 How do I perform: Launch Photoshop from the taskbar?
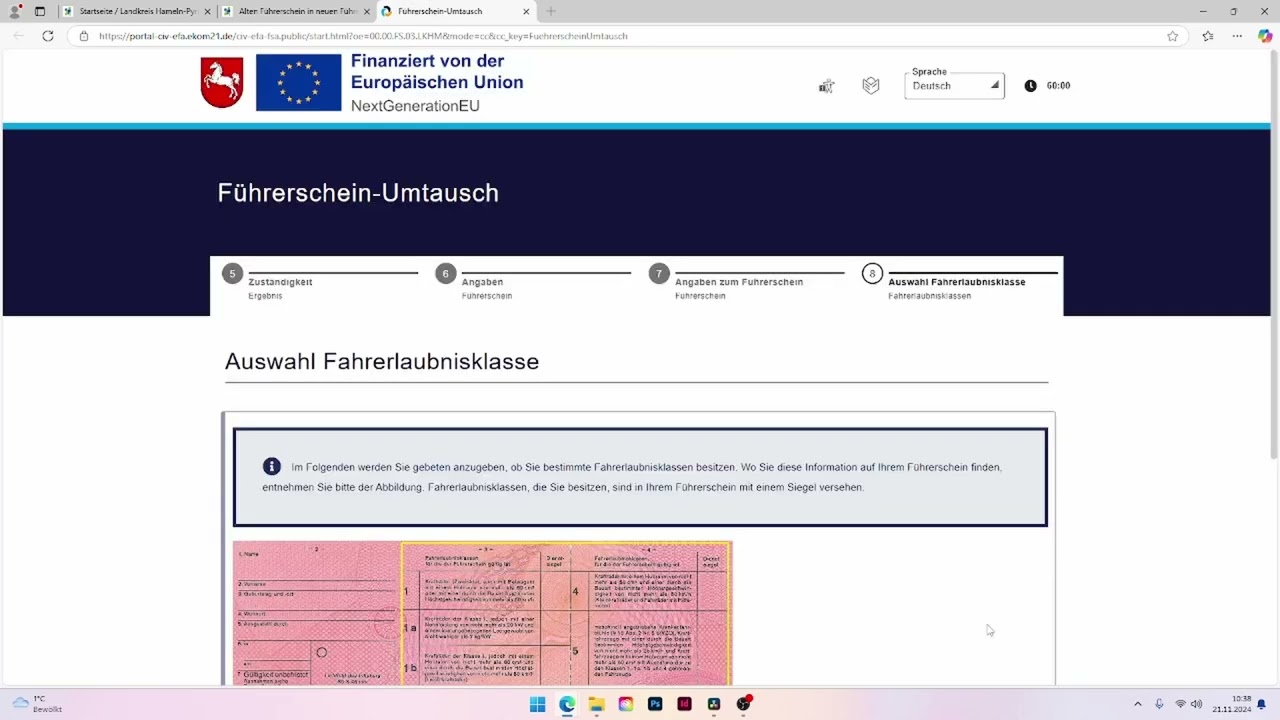[655, 704]
